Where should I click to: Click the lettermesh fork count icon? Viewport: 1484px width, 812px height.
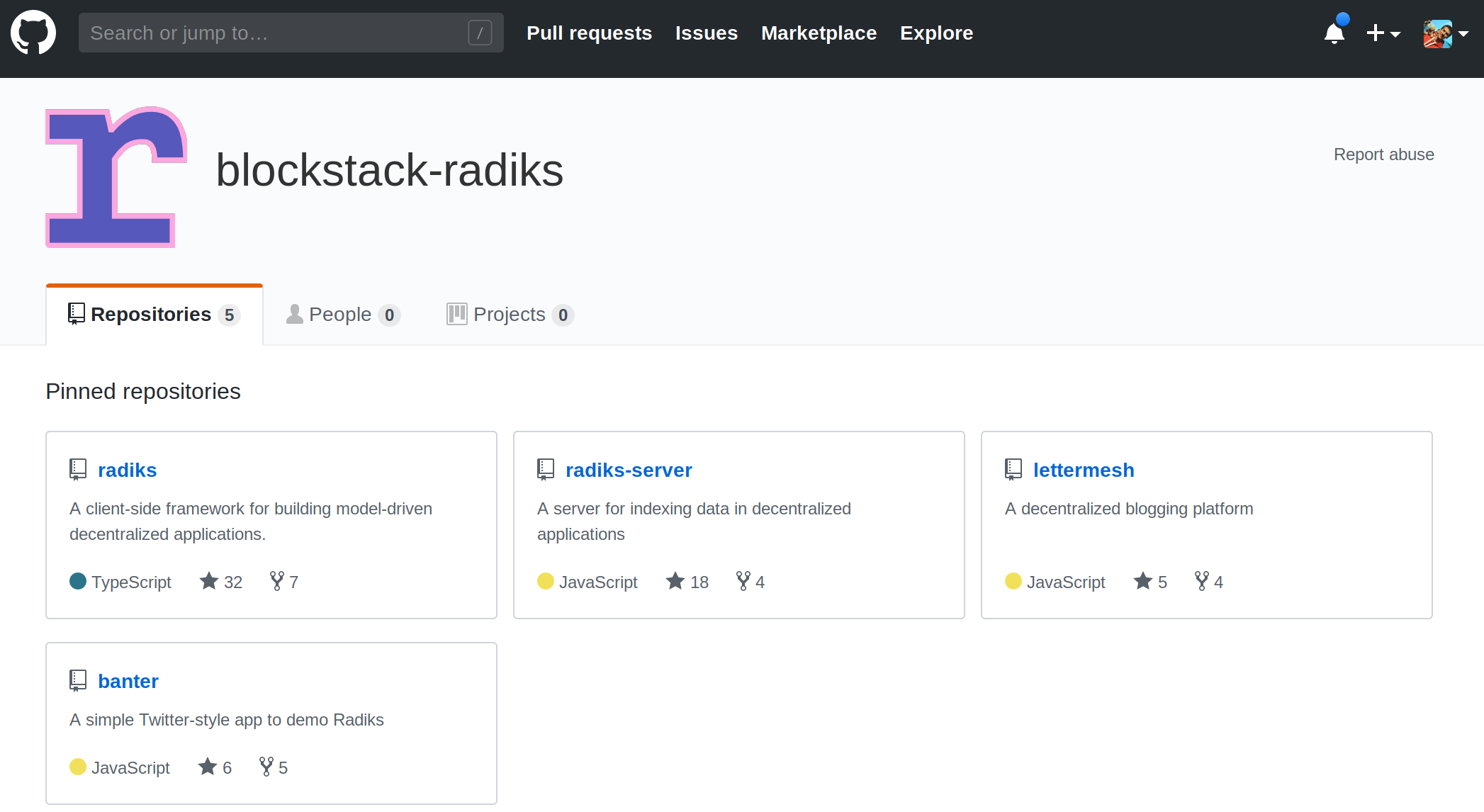click(x=1202, y=582)
